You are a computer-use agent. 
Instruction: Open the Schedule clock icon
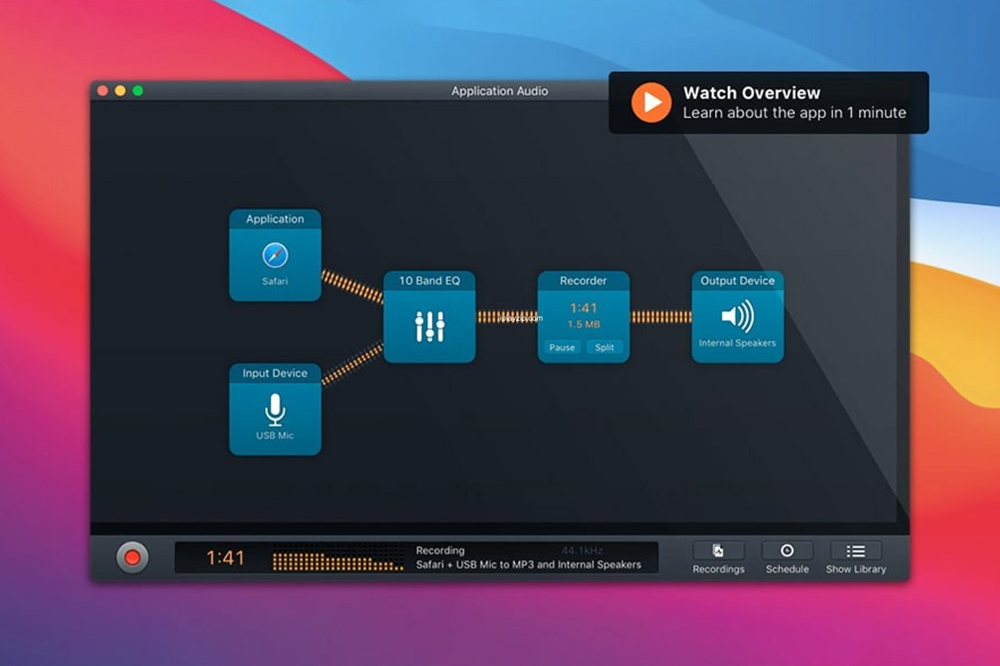pos(787,551)
